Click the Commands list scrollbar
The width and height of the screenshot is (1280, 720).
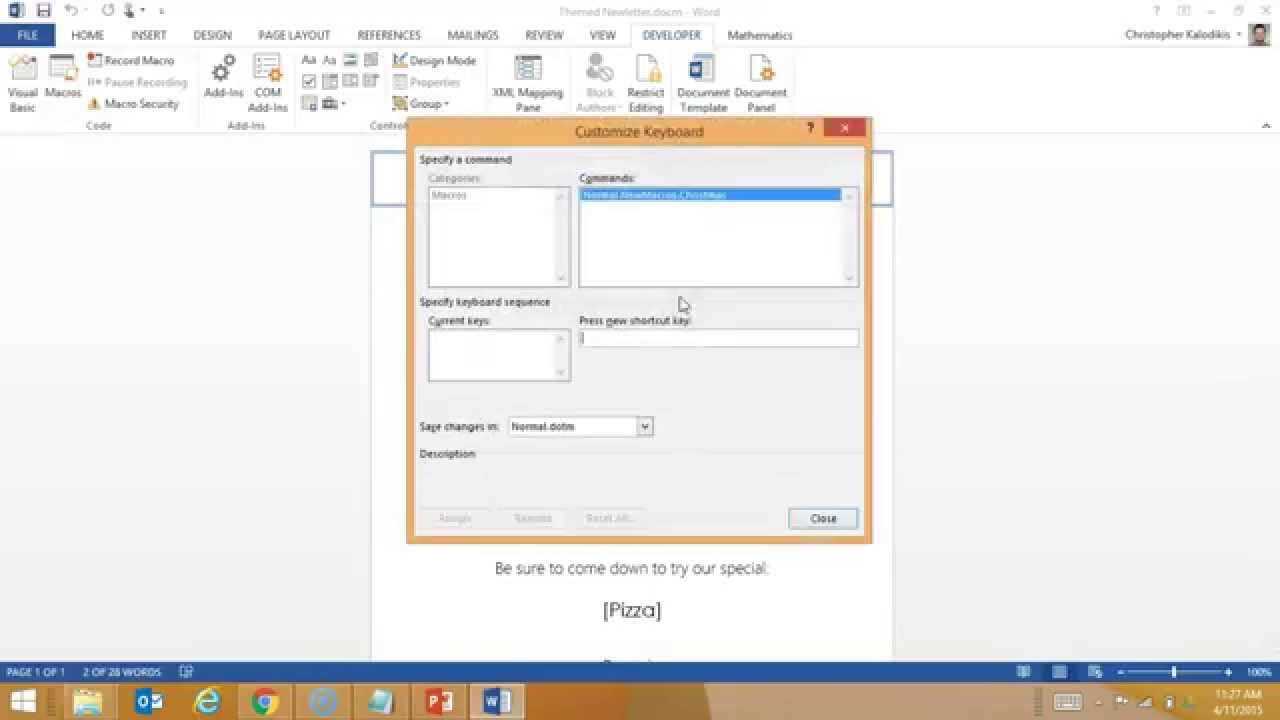(850, 237)
